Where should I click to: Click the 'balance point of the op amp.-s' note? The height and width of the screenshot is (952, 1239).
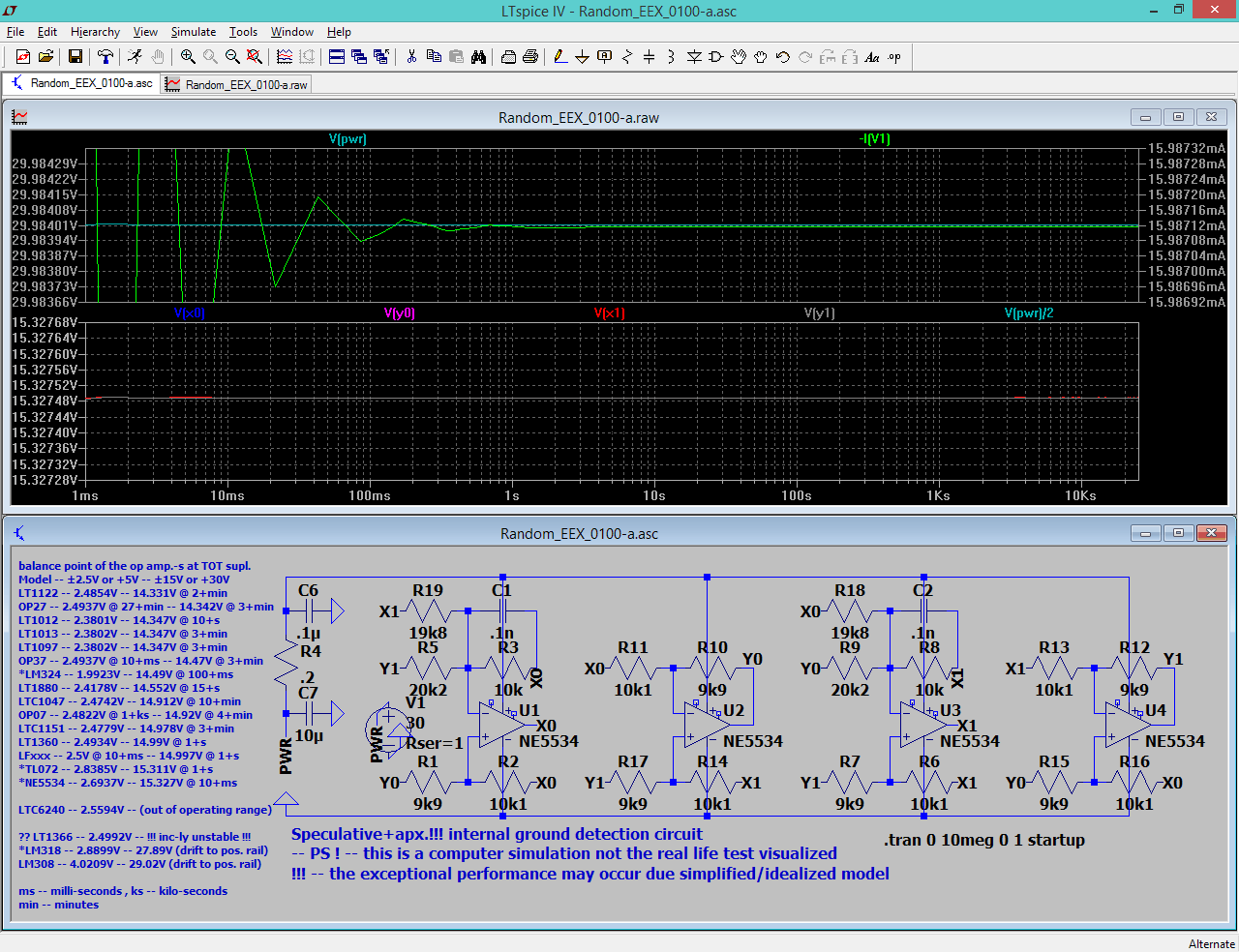coord(135,566)
